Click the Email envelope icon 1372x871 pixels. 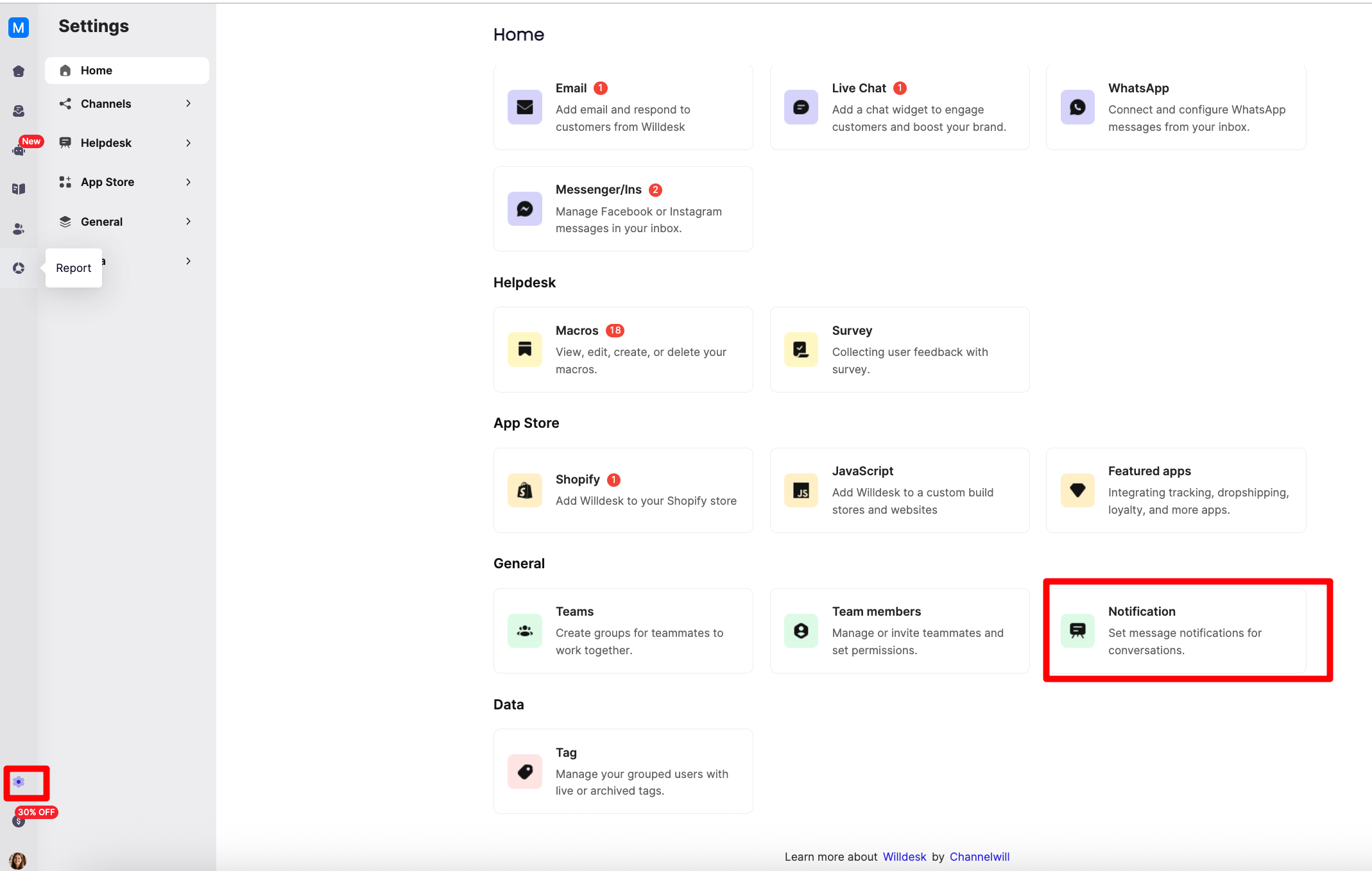[x=525, y=107]
